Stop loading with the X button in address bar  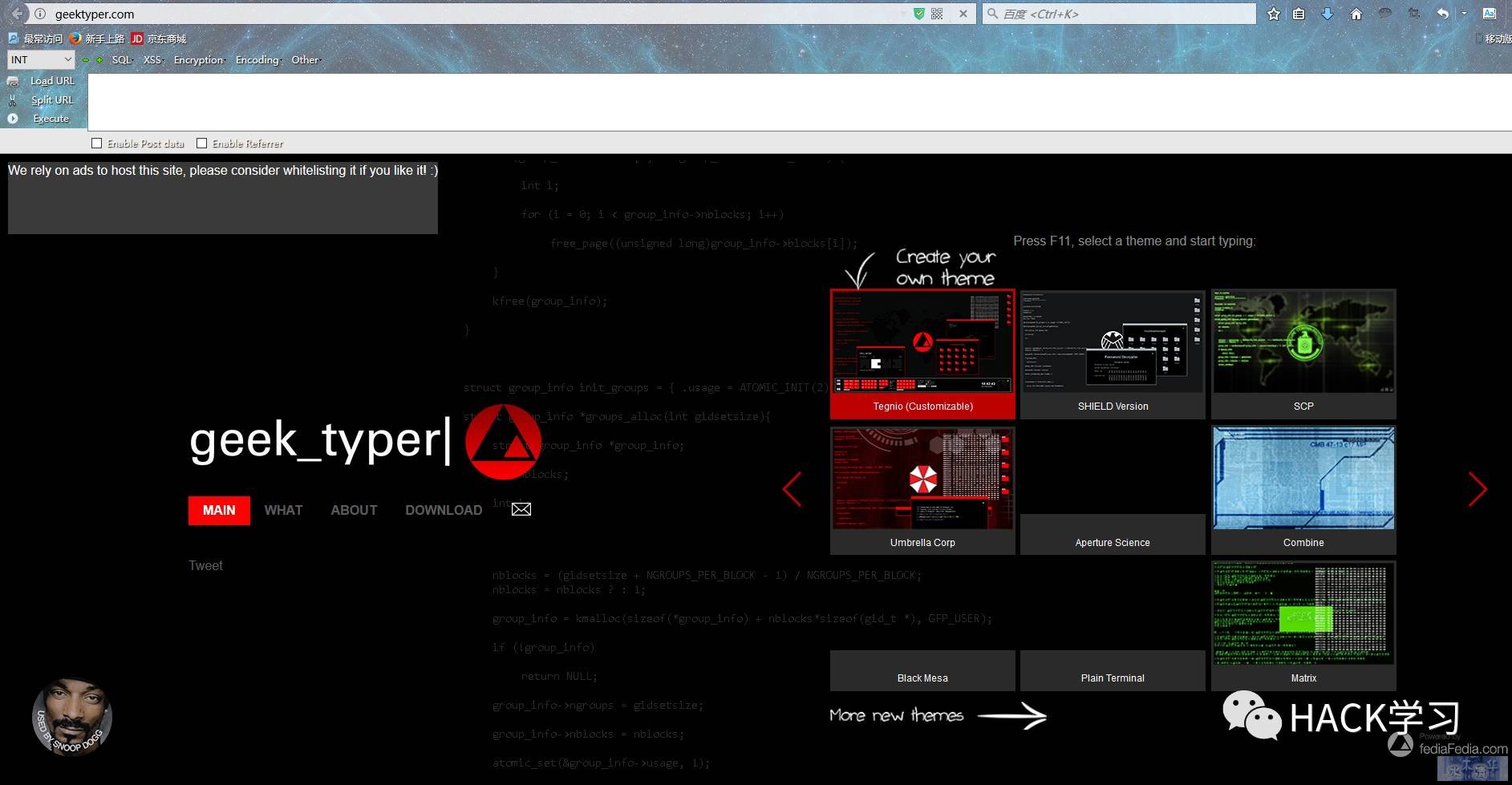pyautogui.click(x=963, y=14)
